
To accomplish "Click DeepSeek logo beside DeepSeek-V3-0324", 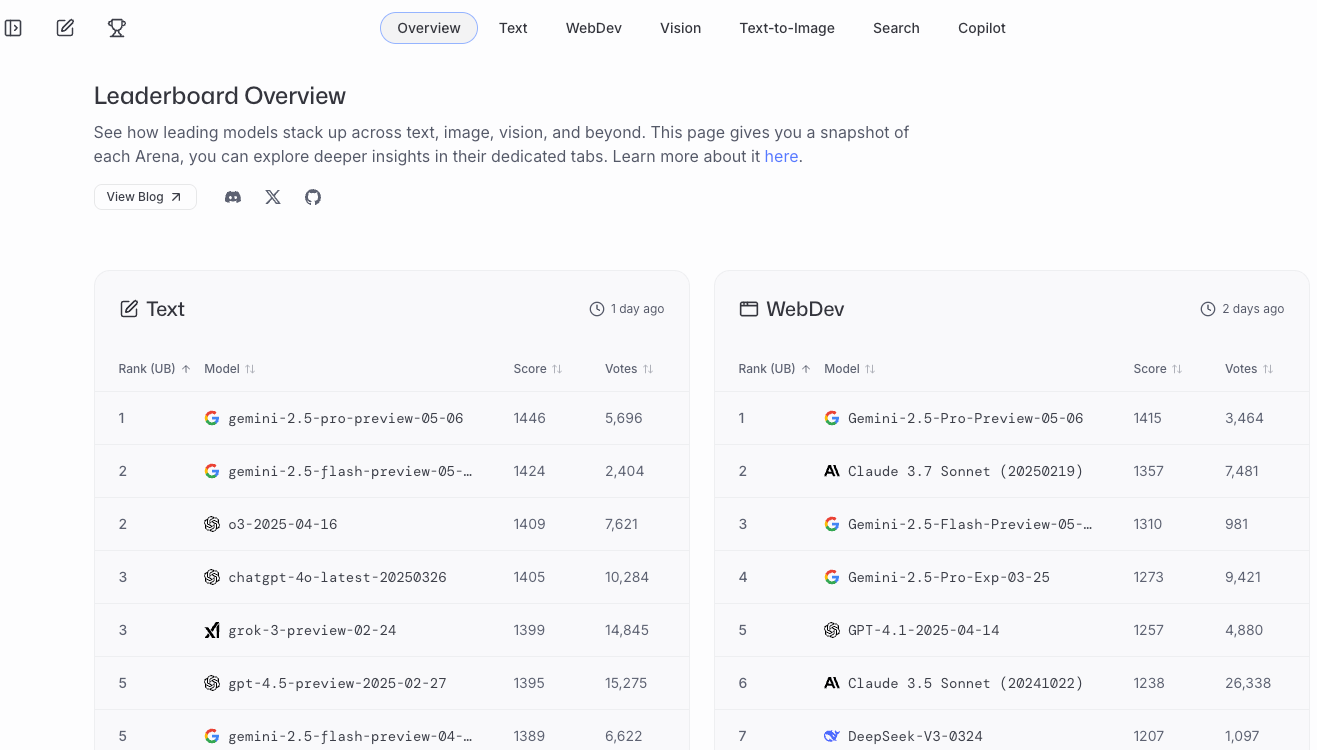I will 832,736.
